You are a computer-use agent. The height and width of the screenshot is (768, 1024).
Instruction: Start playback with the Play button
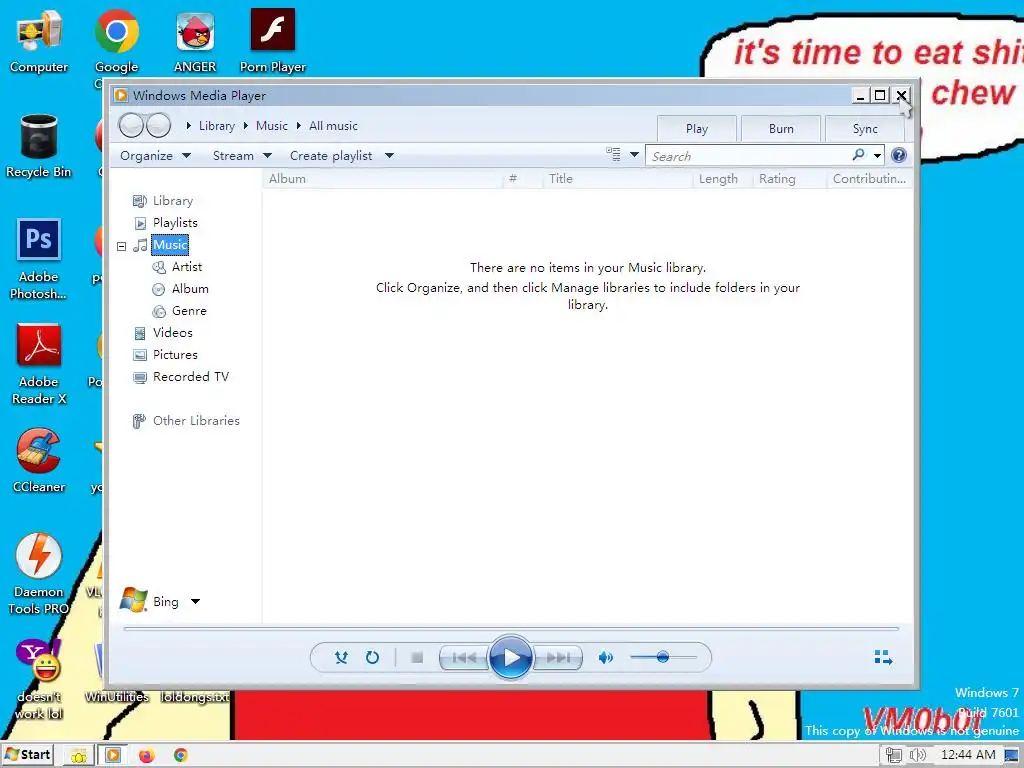[x=510, y=658]
